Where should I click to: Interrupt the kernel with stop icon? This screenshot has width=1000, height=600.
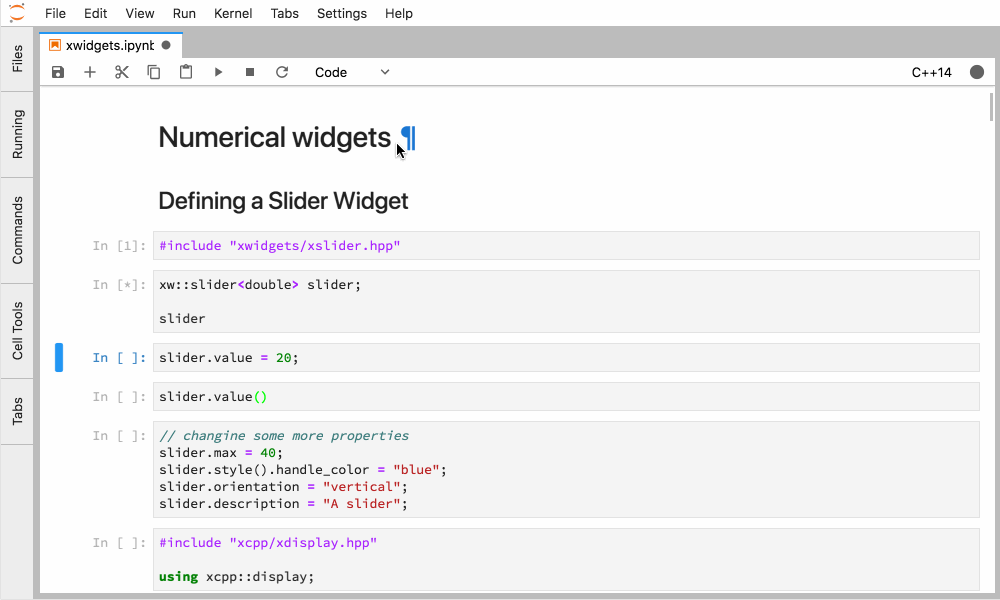click(x=250, y=72)
